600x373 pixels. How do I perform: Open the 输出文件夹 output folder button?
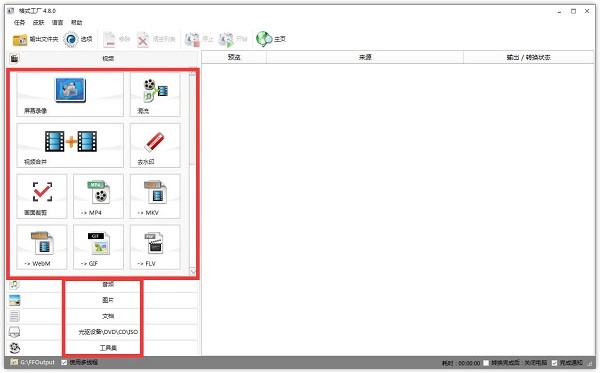pos(35,39)
